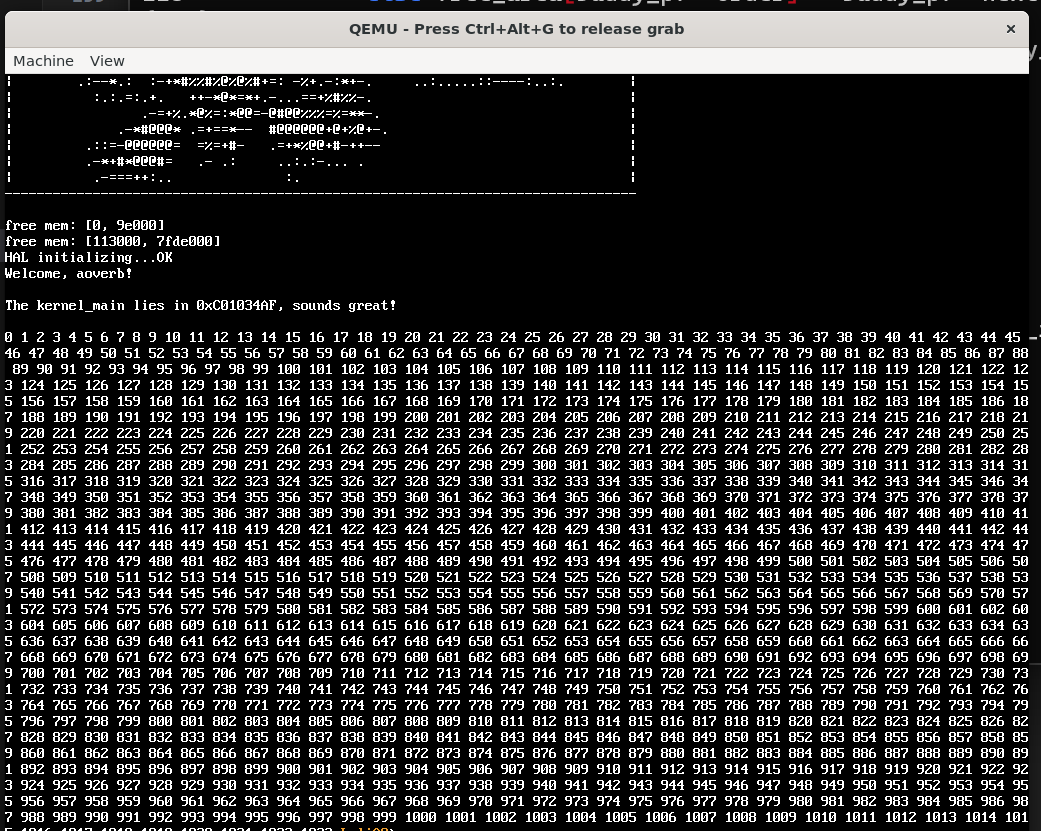Click the "HAL initializing...OK" line
The width and height of the screenshot is (1041, 831).
[88, 257]
